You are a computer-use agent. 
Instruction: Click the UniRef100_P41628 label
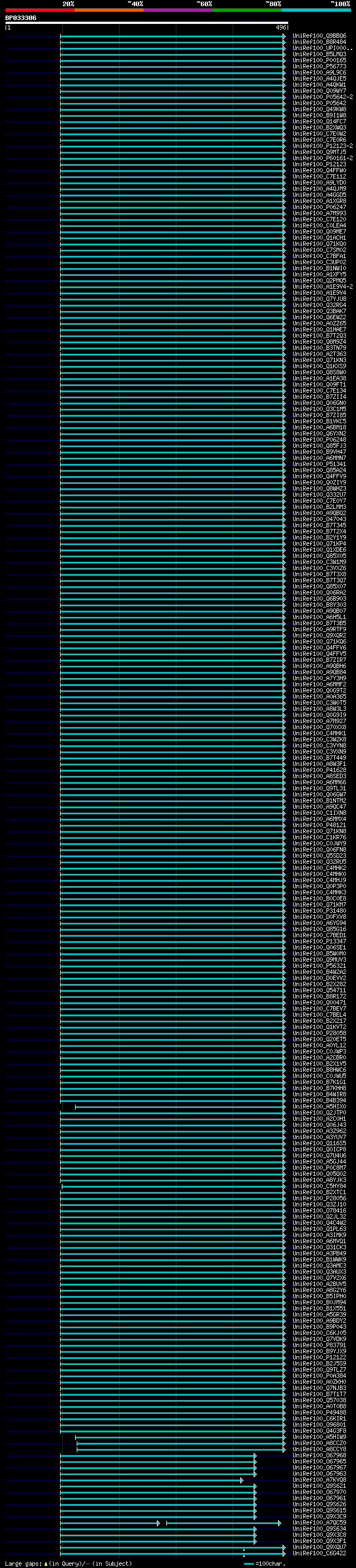pyautogui.click(x=319, y=770)
